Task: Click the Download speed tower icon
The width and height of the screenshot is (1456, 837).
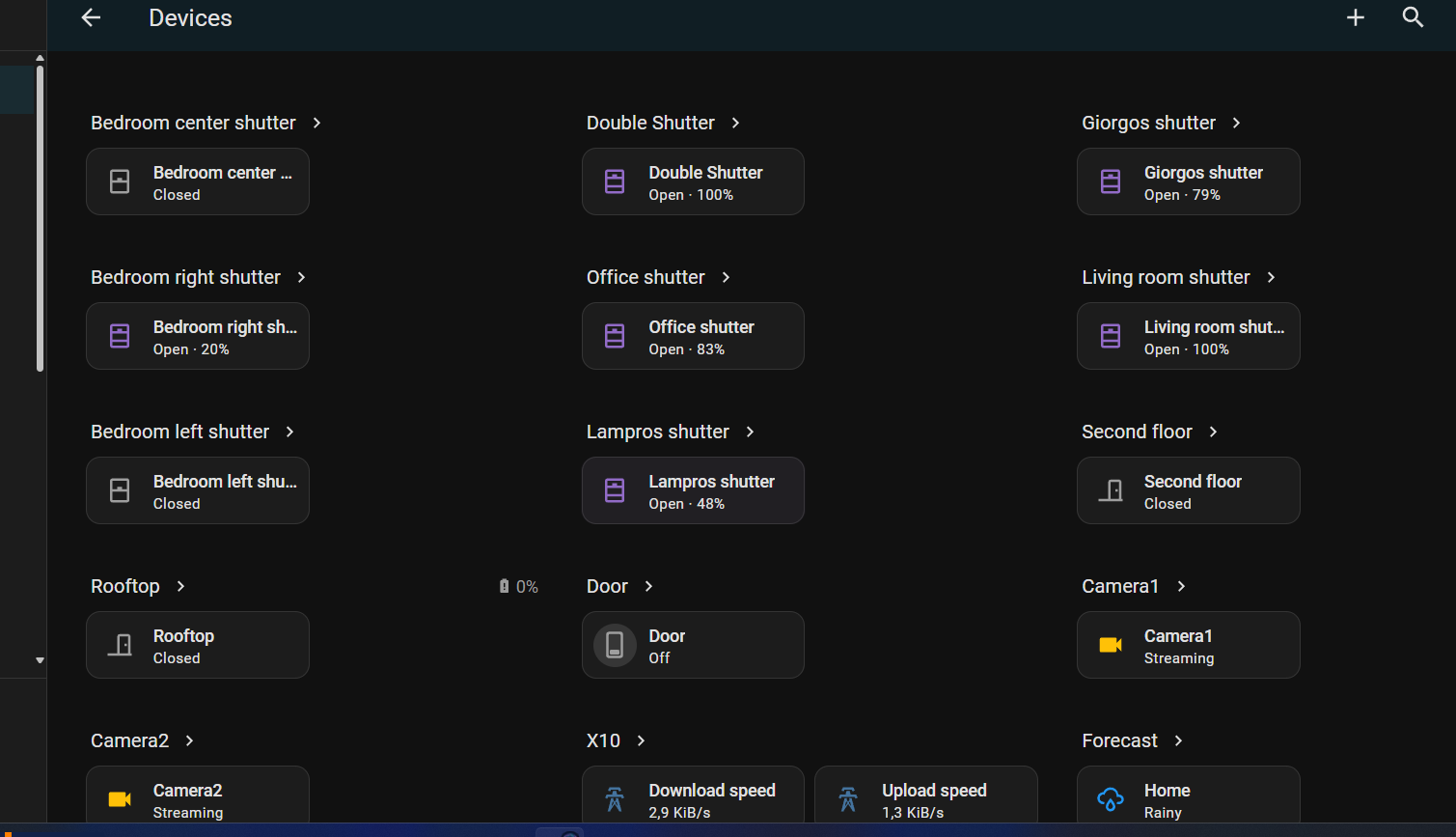Action: click(x=615, y=799)
